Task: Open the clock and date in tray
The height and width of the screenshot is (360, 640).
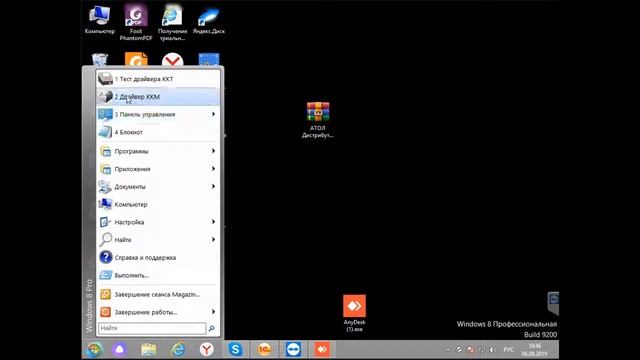Action: 534,350
